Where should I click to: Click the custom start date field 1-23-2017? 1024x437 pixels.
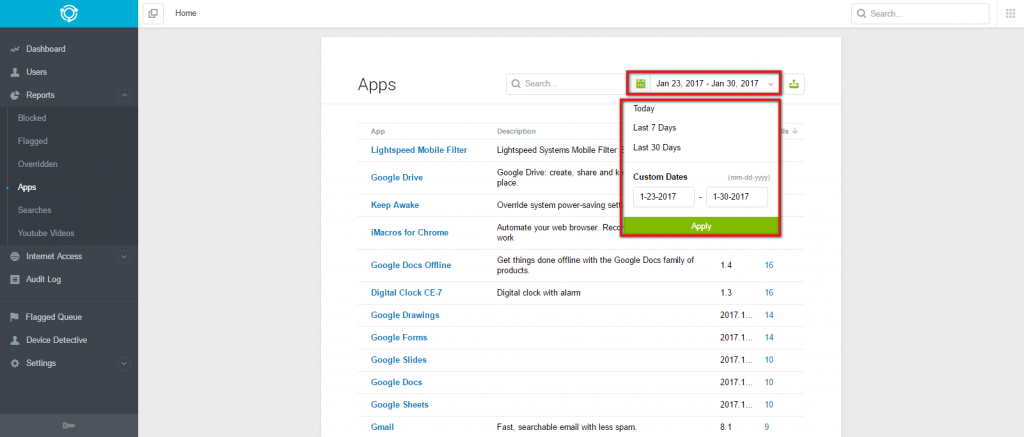click(x=664, y=197)
